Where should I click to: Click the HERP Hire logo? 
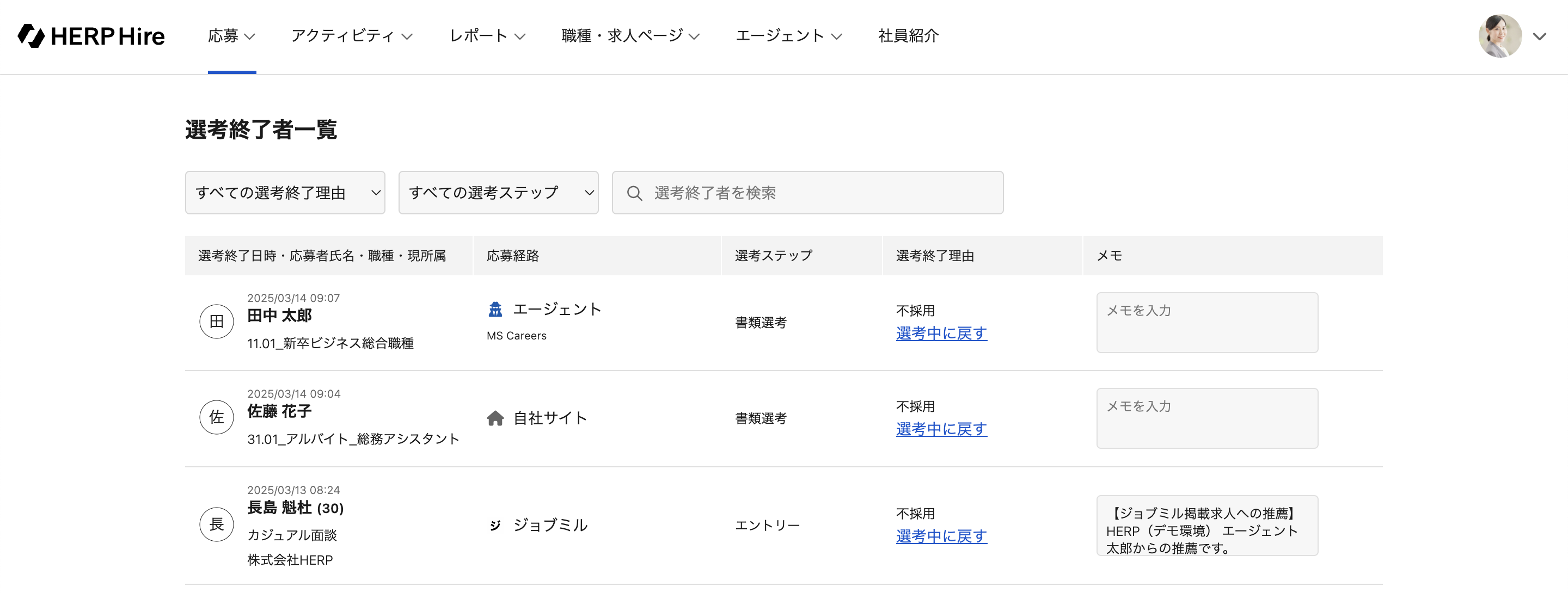point(91,36)
